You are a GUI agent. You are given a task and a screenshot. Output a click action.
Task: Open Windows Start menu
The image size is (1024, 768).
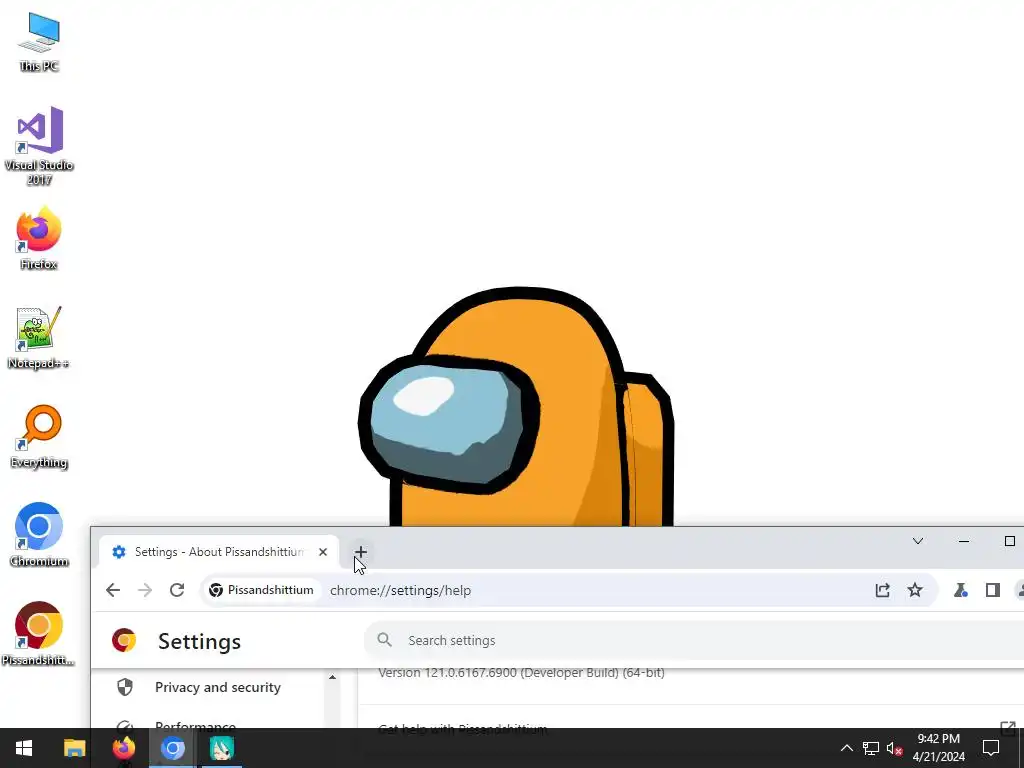pyautogui.click(x=24, y=748)
